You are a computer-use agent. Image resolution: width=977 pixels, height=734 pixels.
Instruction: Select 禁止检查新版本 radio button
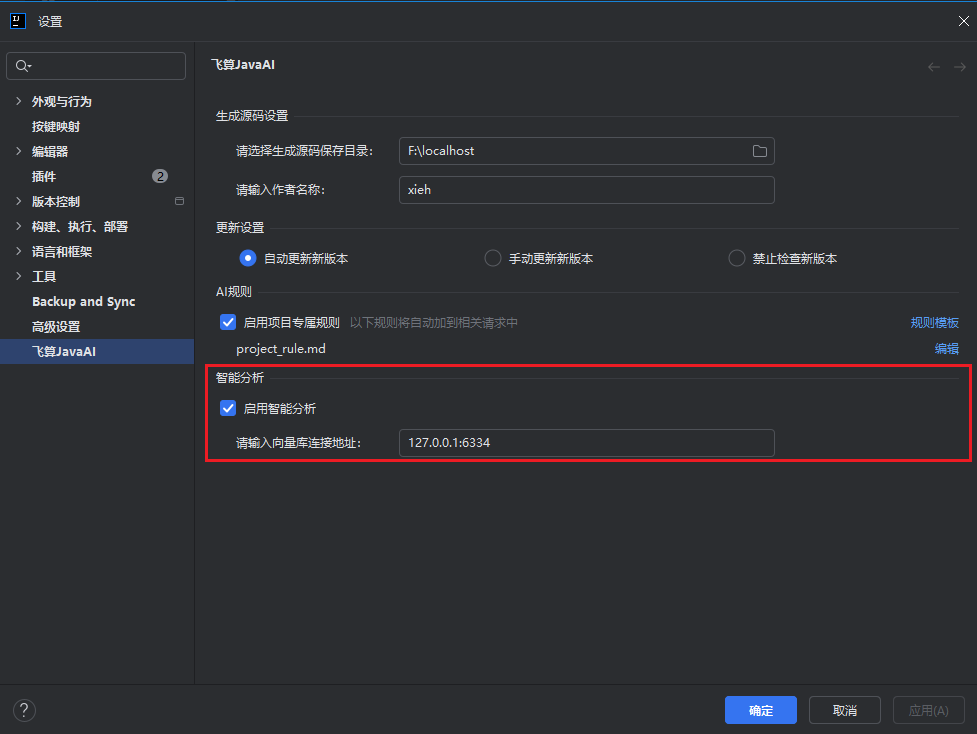tap(736, 258)
